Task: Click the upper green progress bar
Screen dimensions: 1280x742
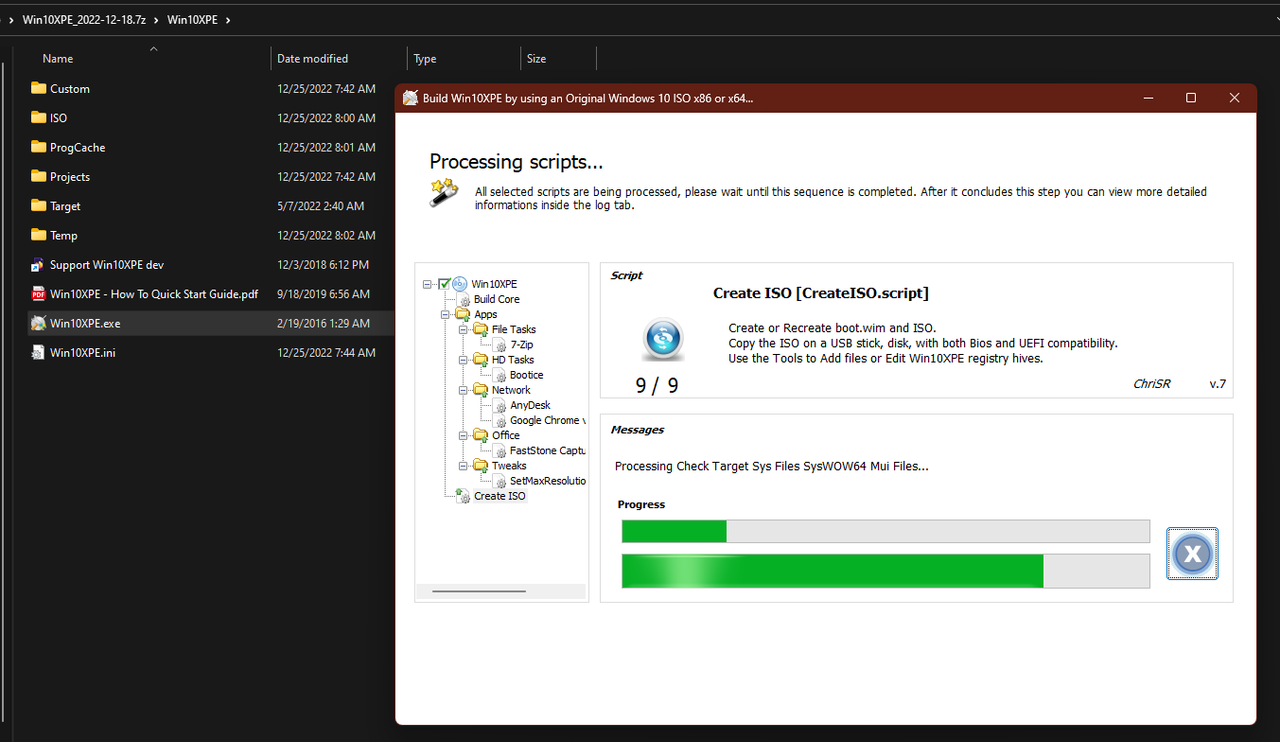Action: coord(885,531)
